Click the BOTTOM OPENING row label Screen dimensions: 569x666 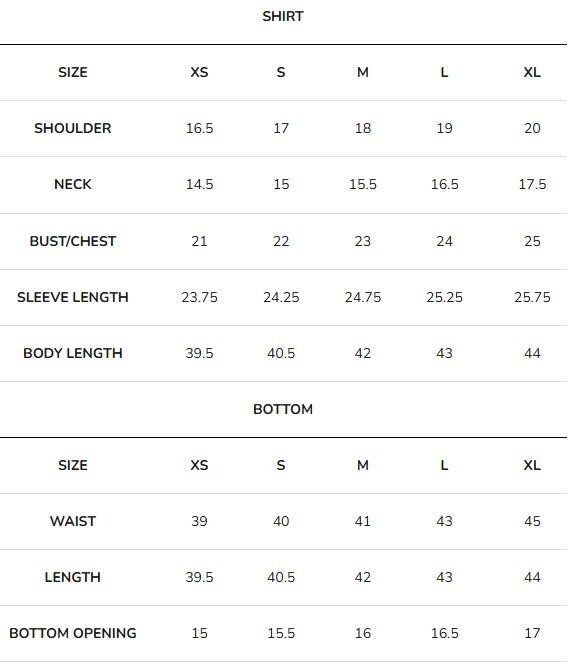tap(73, 633)
